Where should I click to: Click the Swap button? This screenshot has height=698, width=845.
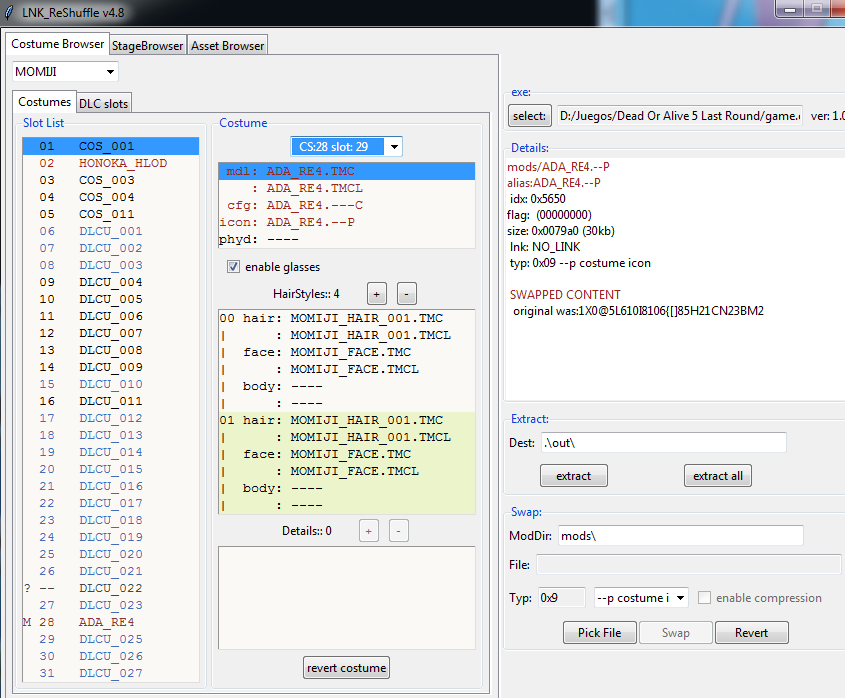pyautogui.click(x=676, y=633)
